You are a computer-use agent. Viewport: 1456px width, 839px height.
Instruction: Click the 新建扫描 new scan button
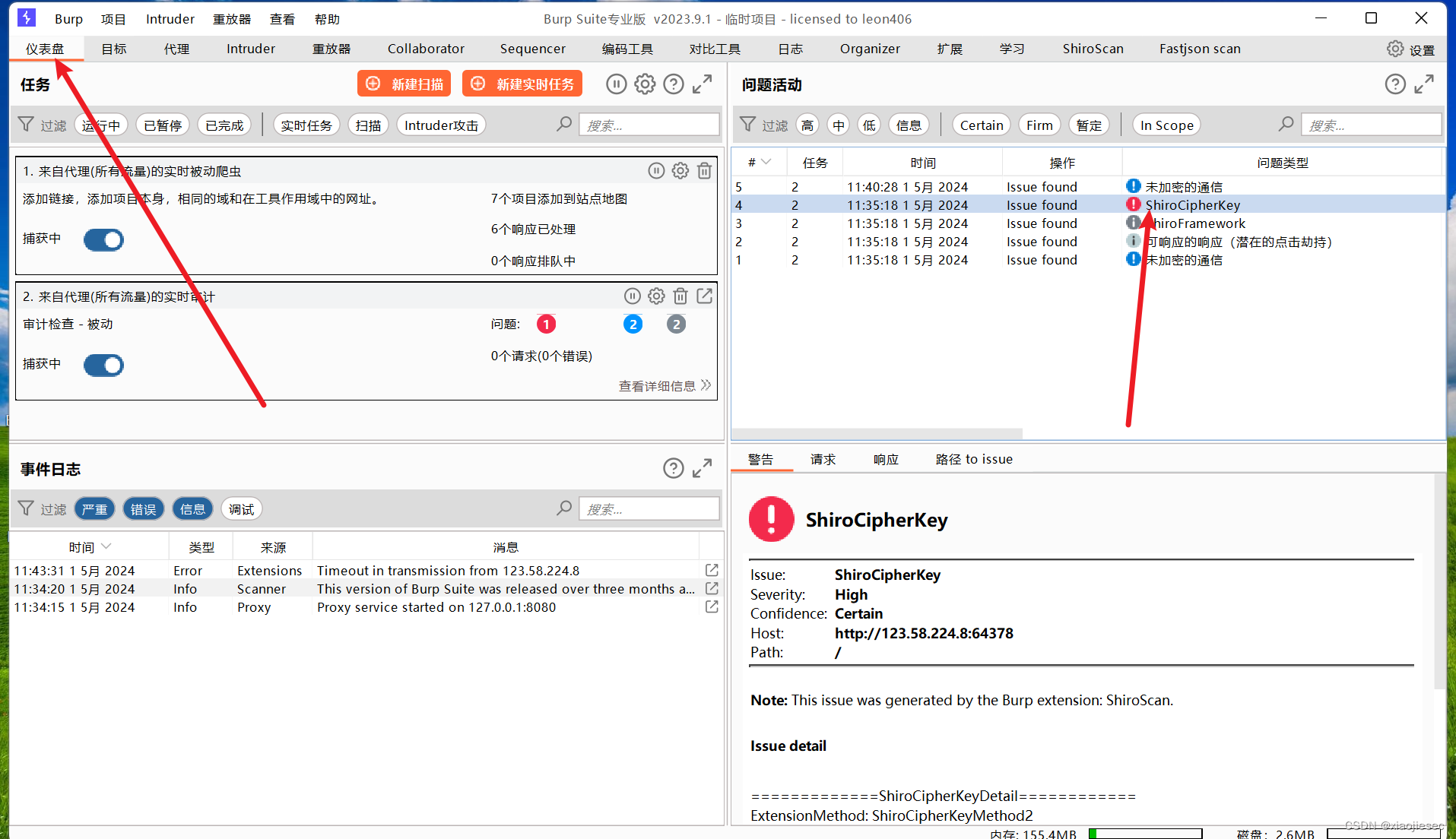coord(404,84)
